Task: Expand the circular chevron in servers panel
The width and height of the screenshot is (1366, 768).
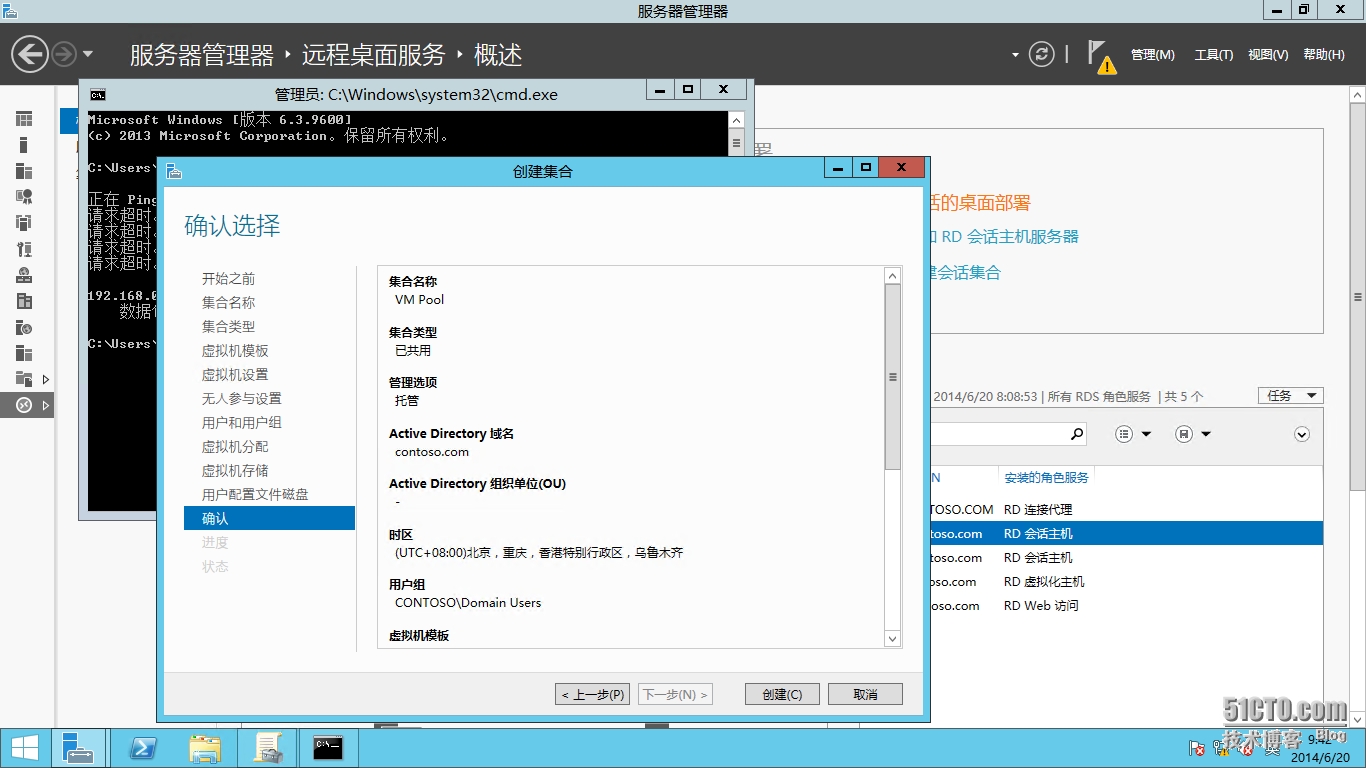Action: tap(1302, 434)
